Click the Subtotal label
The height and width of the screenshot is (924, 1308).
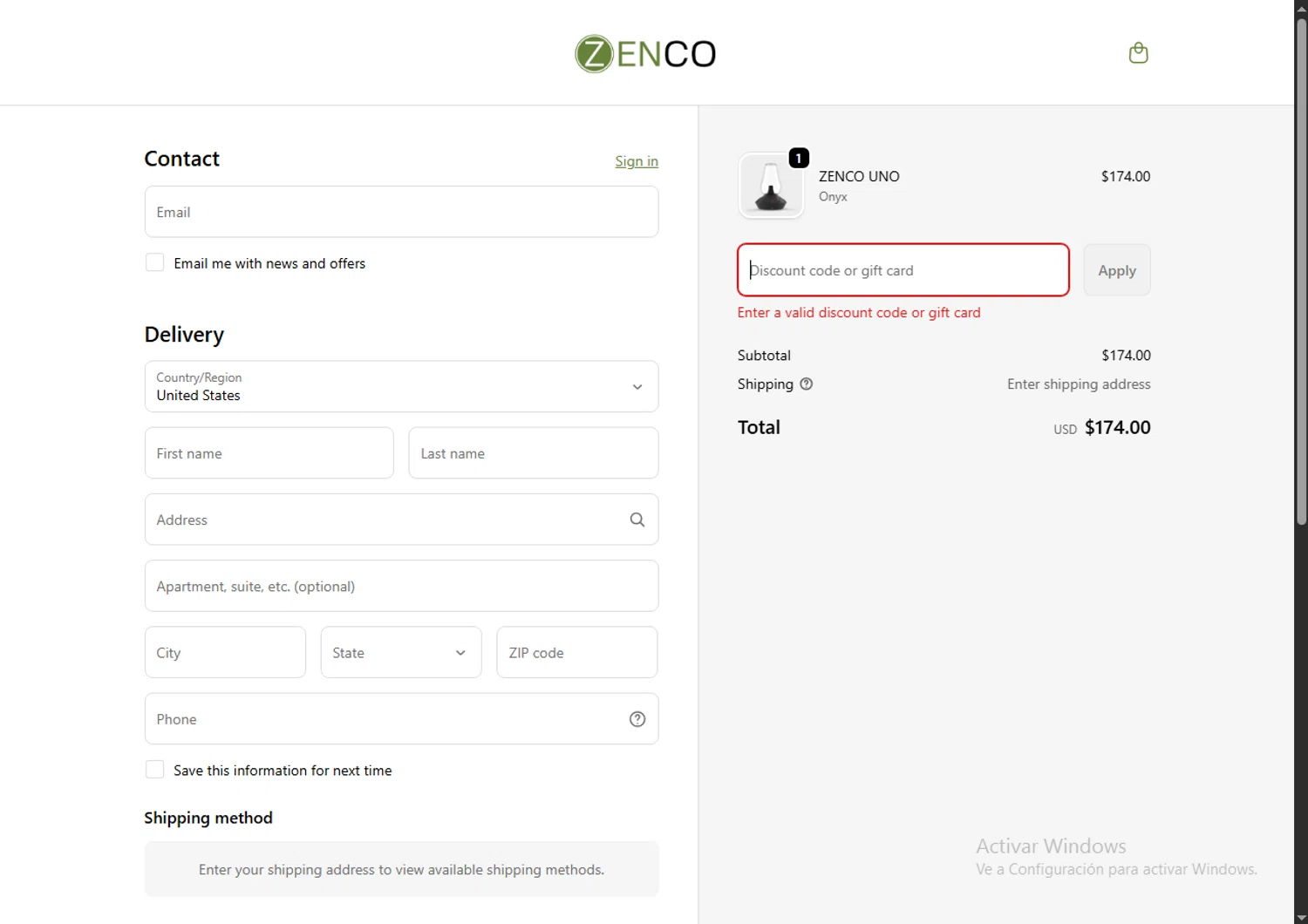tap(764, 356)
